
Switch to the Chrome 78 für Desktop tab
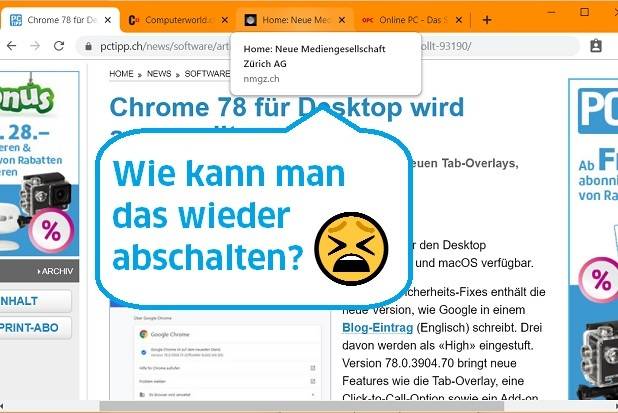pos(59,20)
